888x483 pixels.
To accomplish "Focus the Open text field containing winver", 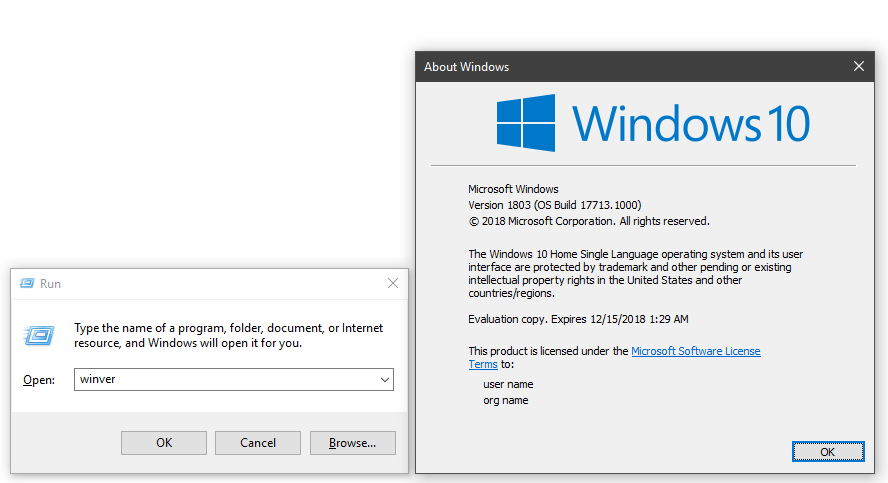I will coord(225,380).
